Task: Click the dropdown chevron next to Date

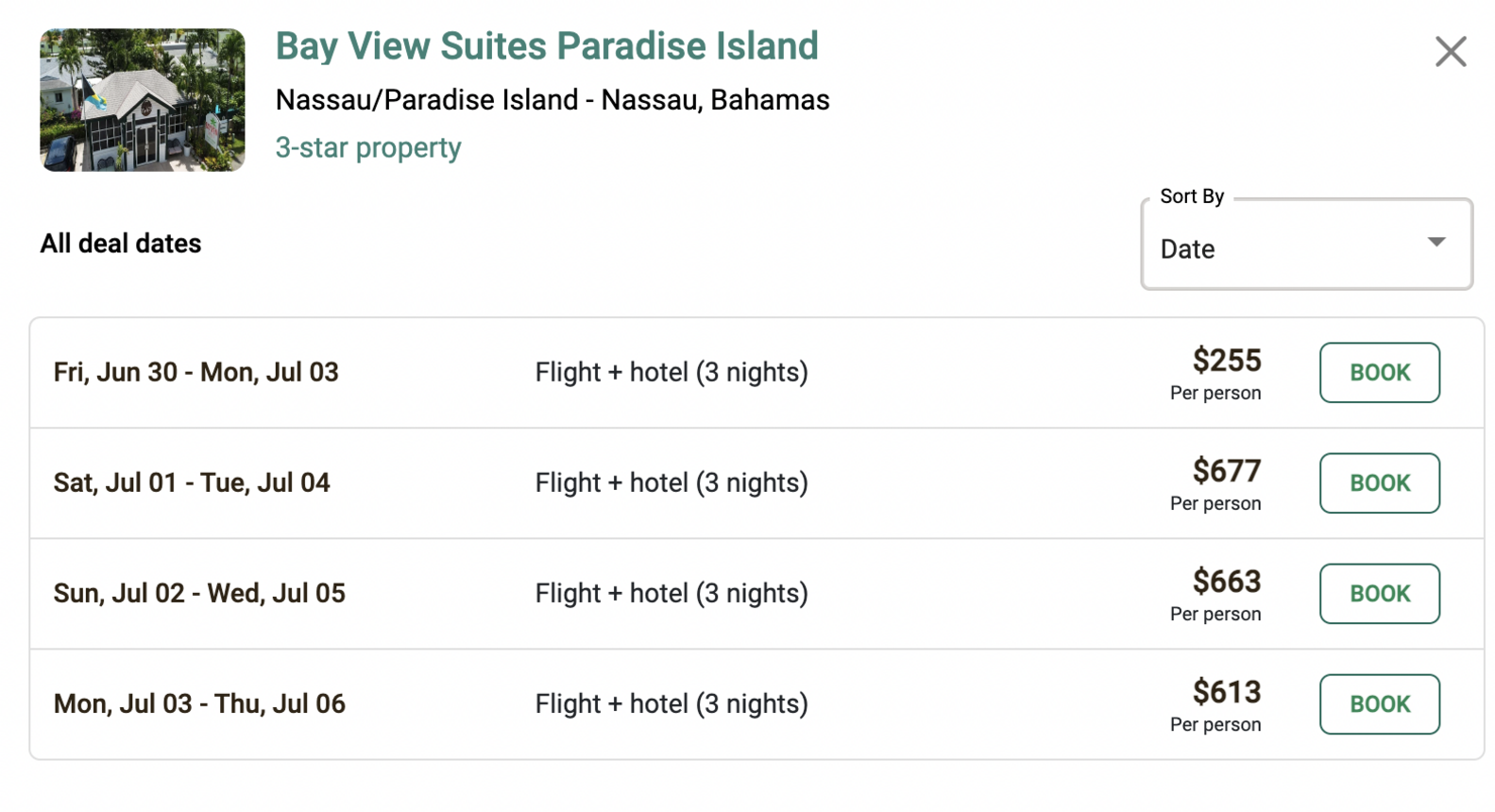Action: pyautogui.click(x=1435, y=243)
